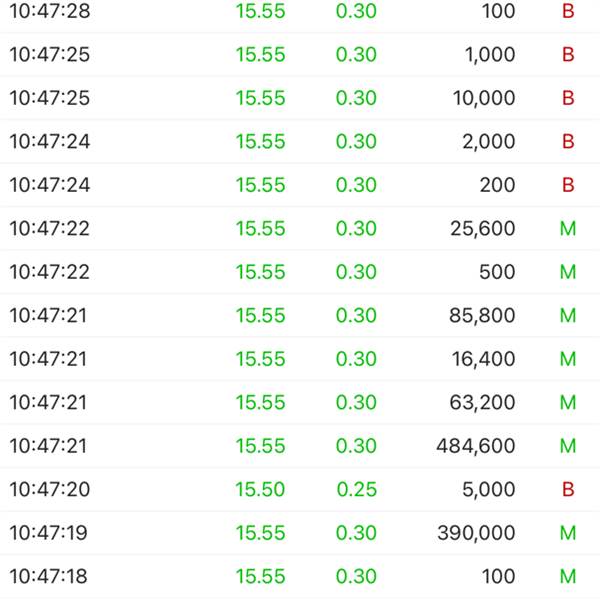Click the volume value 200
Image resolution: width=600 pixels, height=600 pixels.
point(497,185)
